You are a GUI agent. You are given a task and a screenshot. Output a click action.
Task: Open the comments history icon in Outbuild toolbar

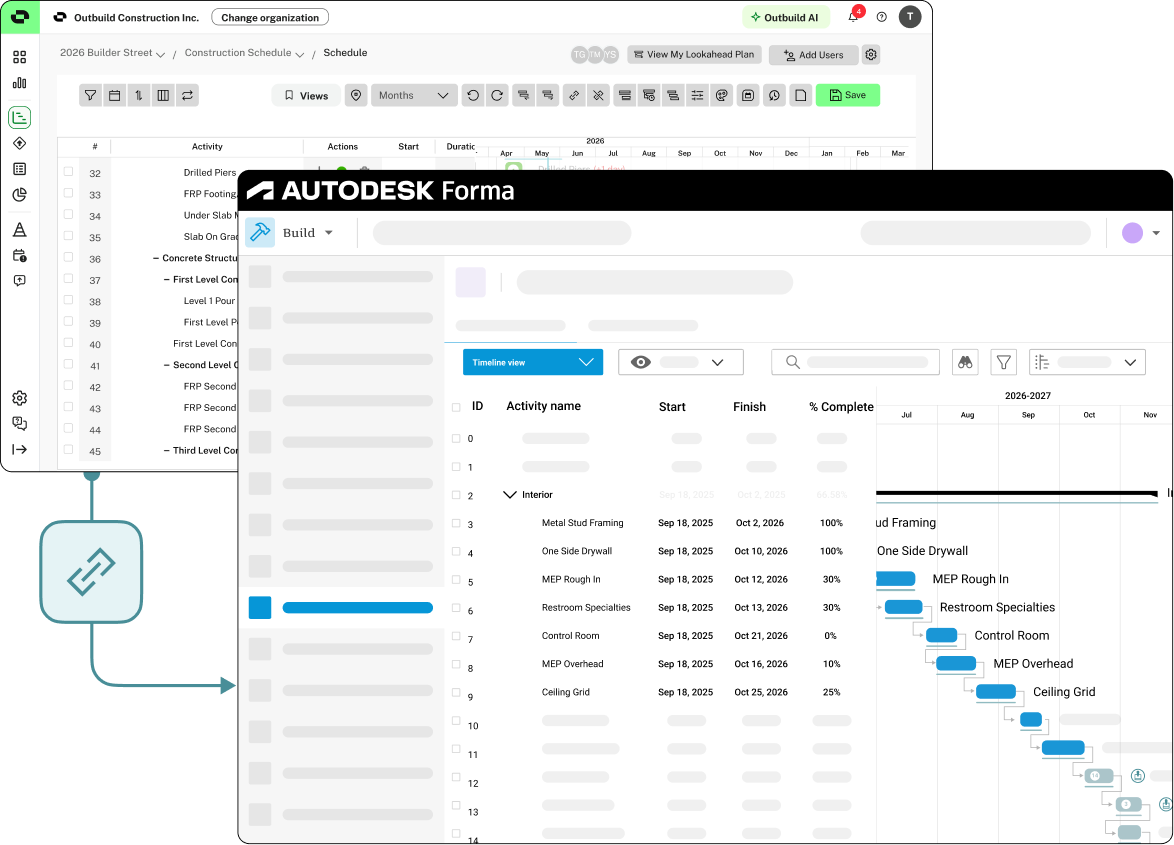pyautogui.click(x=774, y=96)
